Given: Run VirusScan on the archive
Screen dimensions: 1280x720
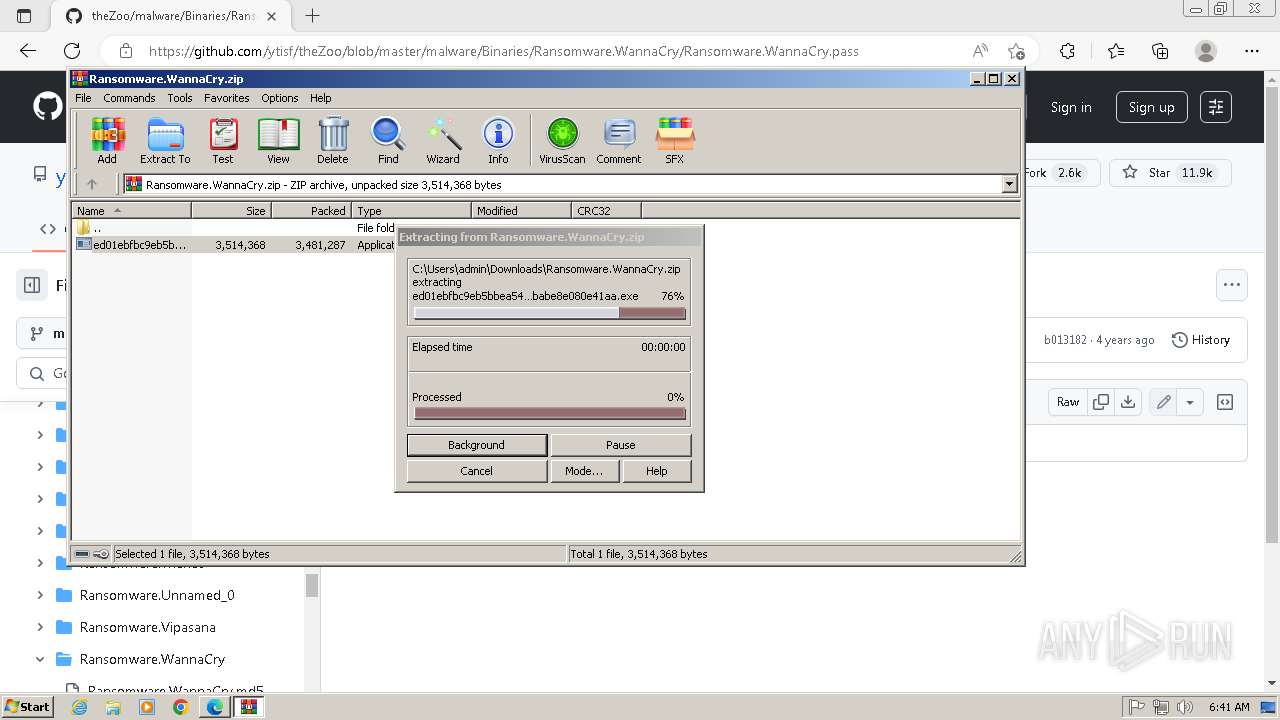Looking at the screenshot, I should tap(562, 140).
